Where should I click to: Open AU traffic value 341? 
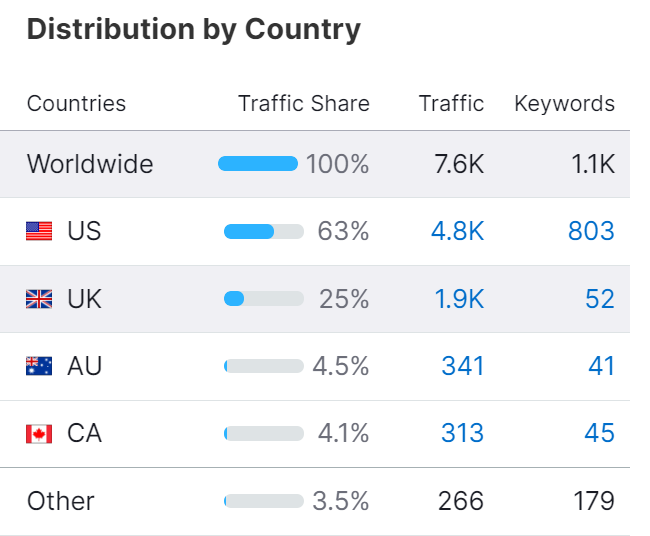462,366
